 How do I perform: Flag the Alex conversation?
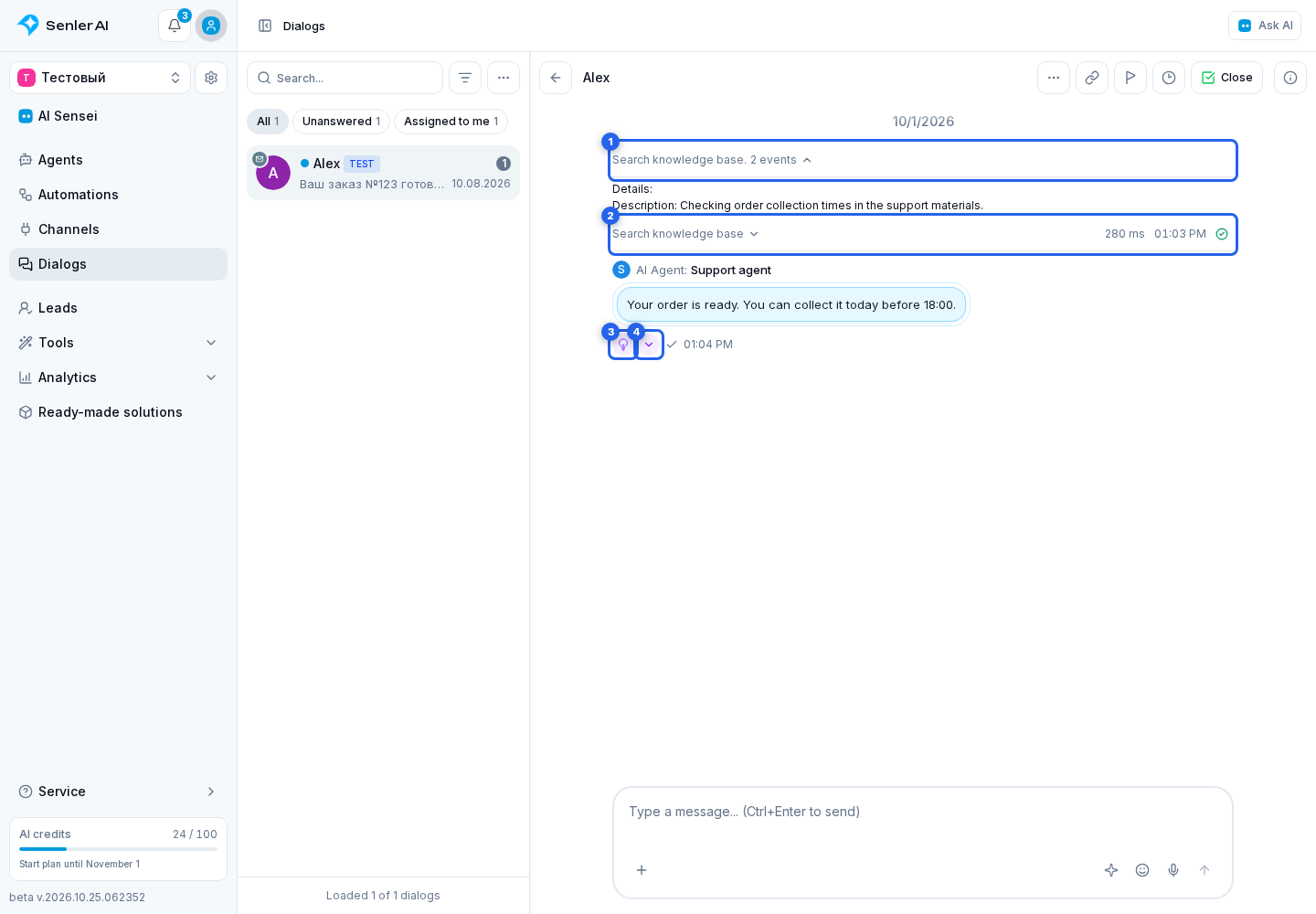point(1130,78)
